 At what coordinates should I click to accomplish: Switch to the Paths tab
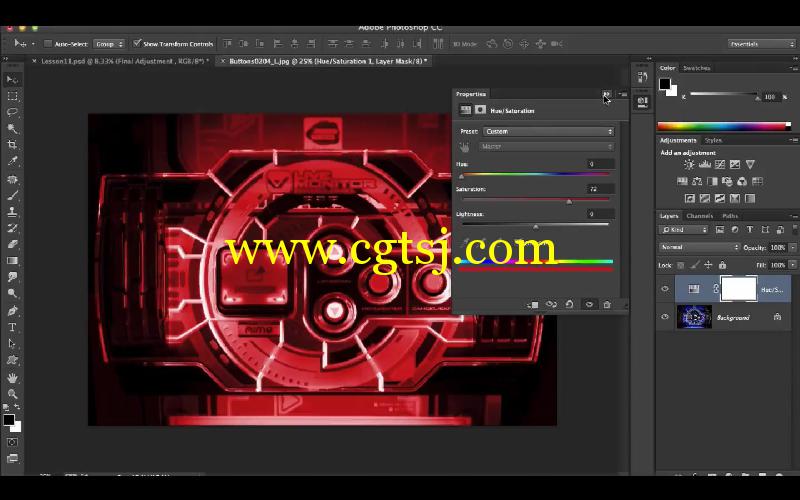(x=730, y=216)
